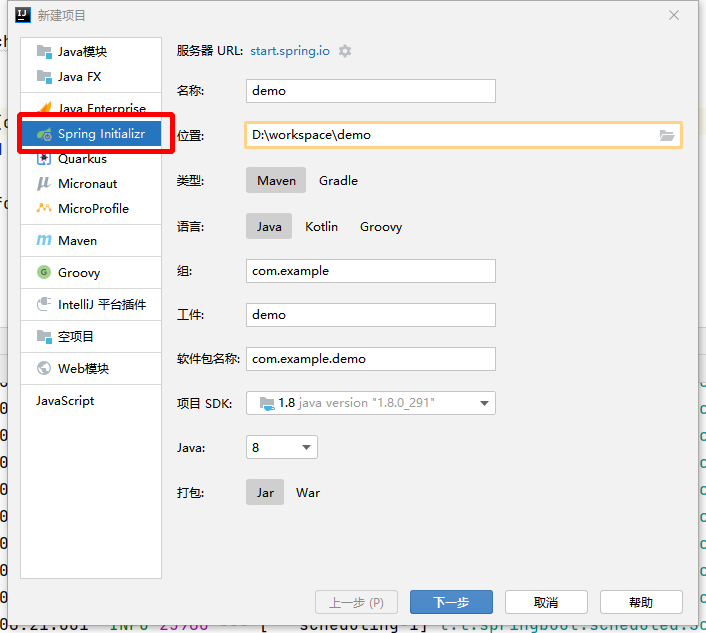
Task: Click the disabled 上一步 (P) button
Action: tap(356, 602)
